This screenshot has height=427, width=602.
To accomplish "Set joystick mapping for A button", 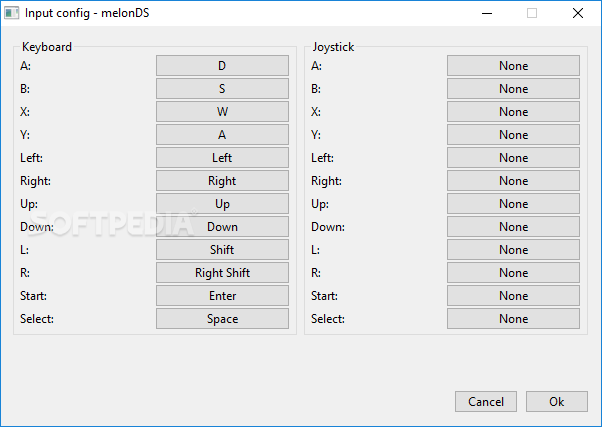I will coord(513,66).
